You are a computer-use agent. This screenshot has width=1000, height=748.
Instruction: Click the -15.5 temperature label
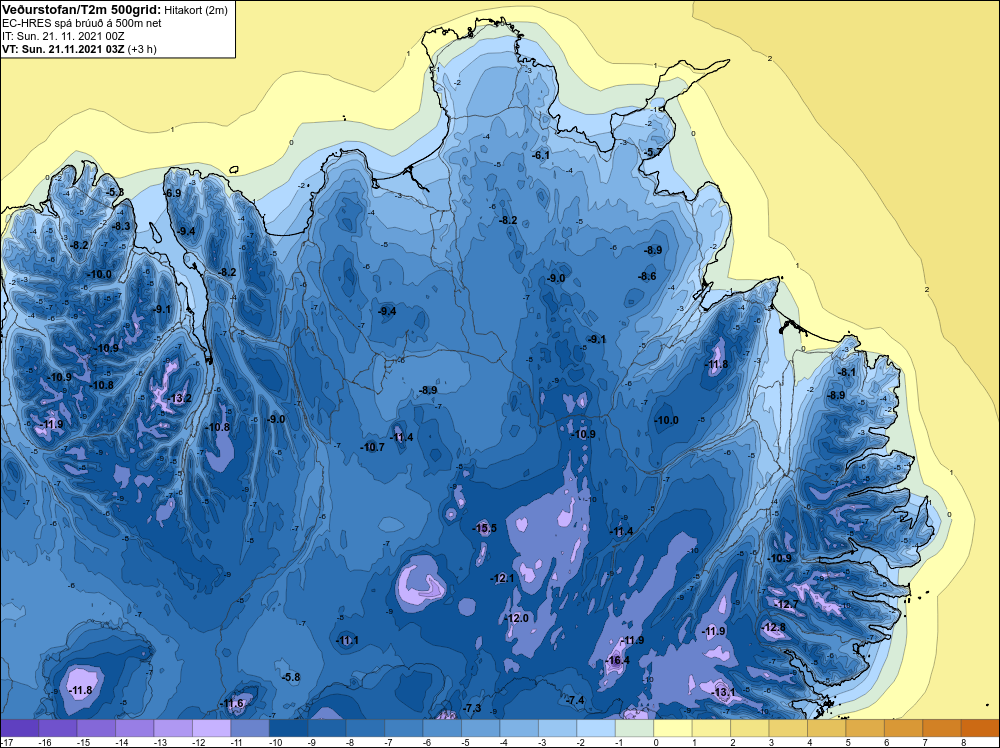point(484,528)
